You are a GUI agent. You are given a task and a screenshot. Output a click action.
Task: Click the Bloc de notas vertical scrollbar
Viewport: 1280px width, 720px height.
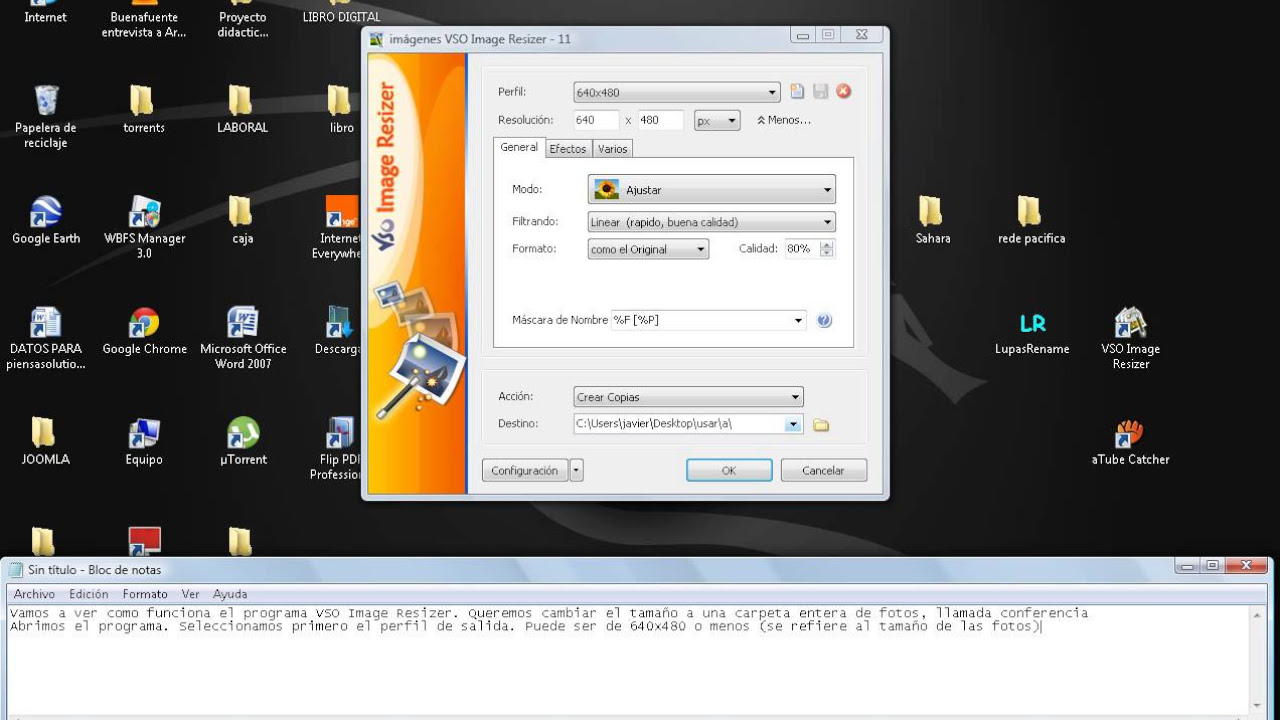click(x=1258, y=660)
